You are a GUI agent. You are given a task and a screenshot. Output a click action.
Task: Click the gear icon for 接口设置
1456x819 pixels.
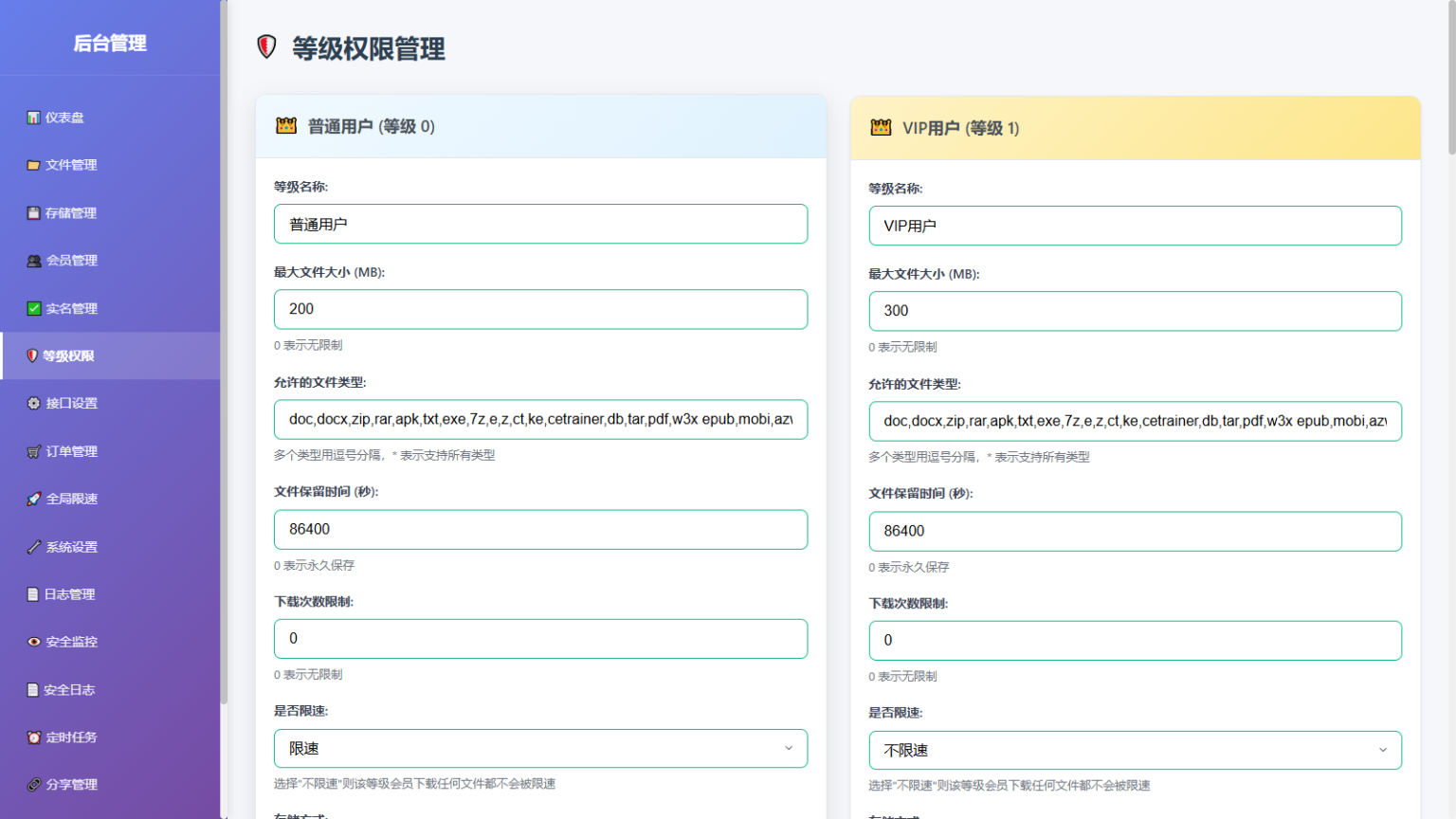point(34,403)
